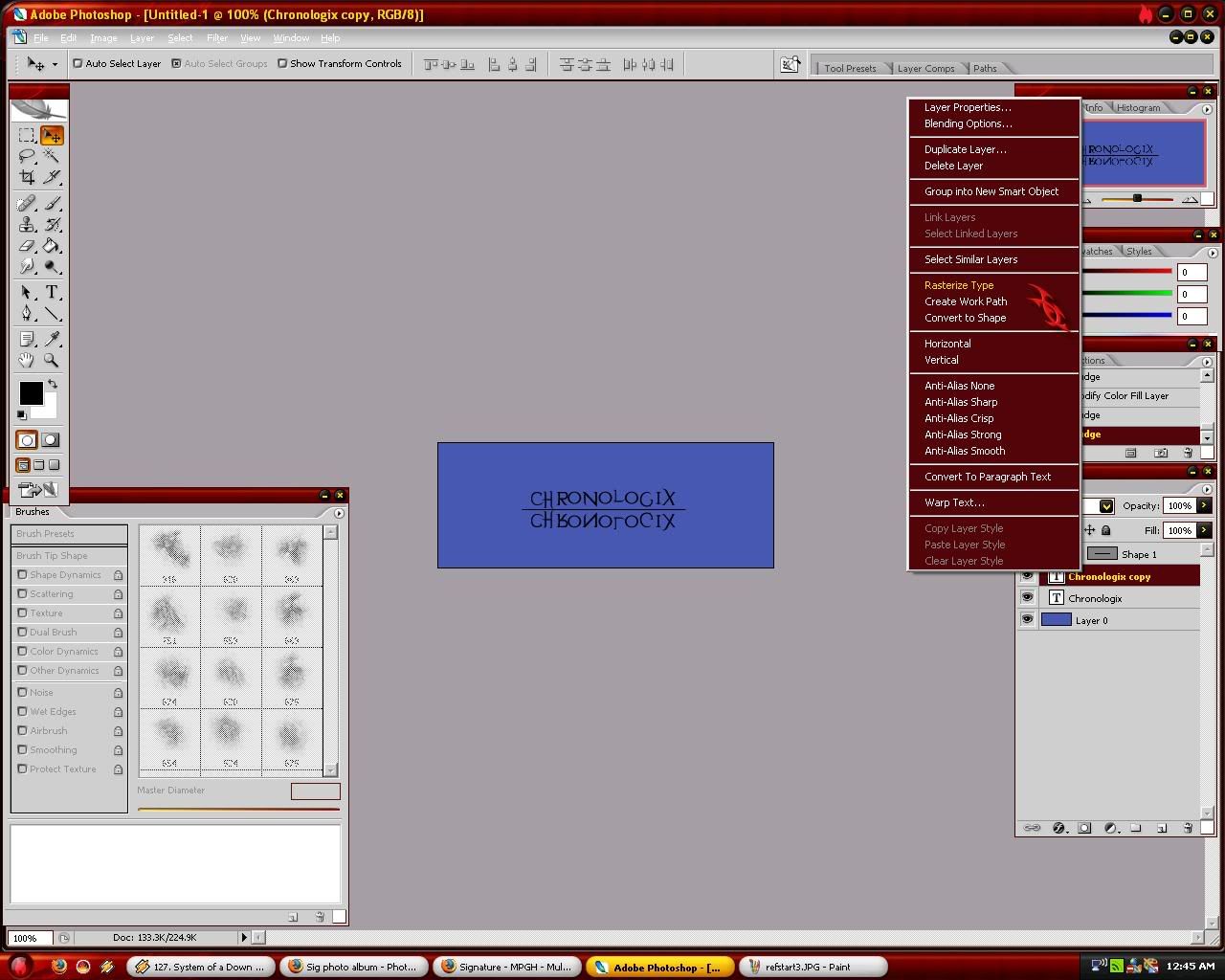The image size is (1225, 980).
Task: Toggle the Auto Select Layer checkbox
Action: (78, 64)
